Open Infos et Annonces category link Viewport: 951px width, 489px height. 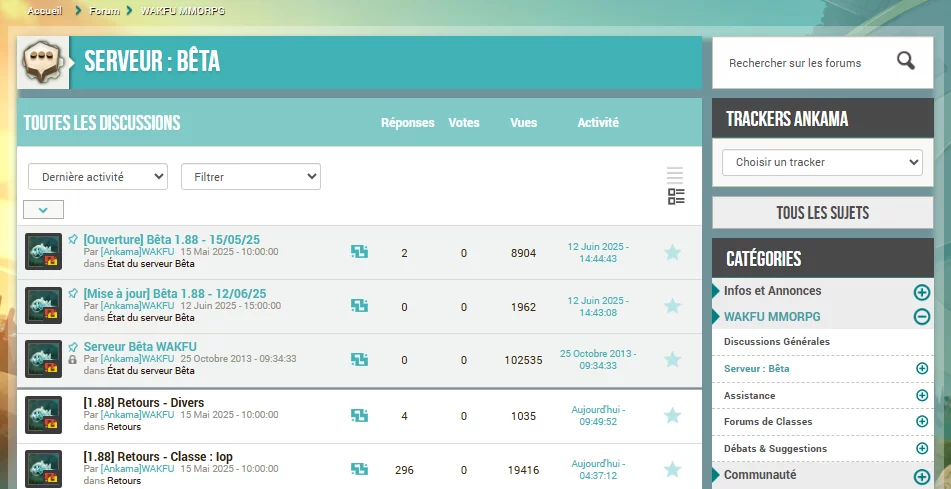click(x=772, y=291)
